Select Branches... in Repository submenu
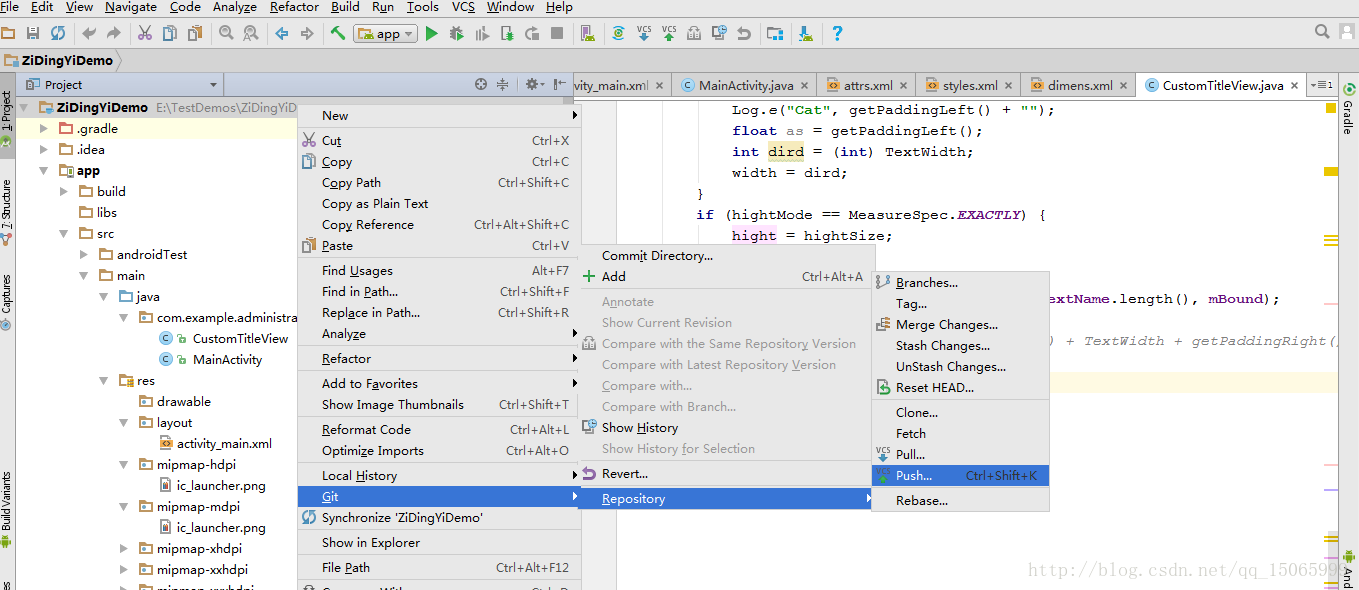The image size is (1359, 590). click(x=961, y=282)
